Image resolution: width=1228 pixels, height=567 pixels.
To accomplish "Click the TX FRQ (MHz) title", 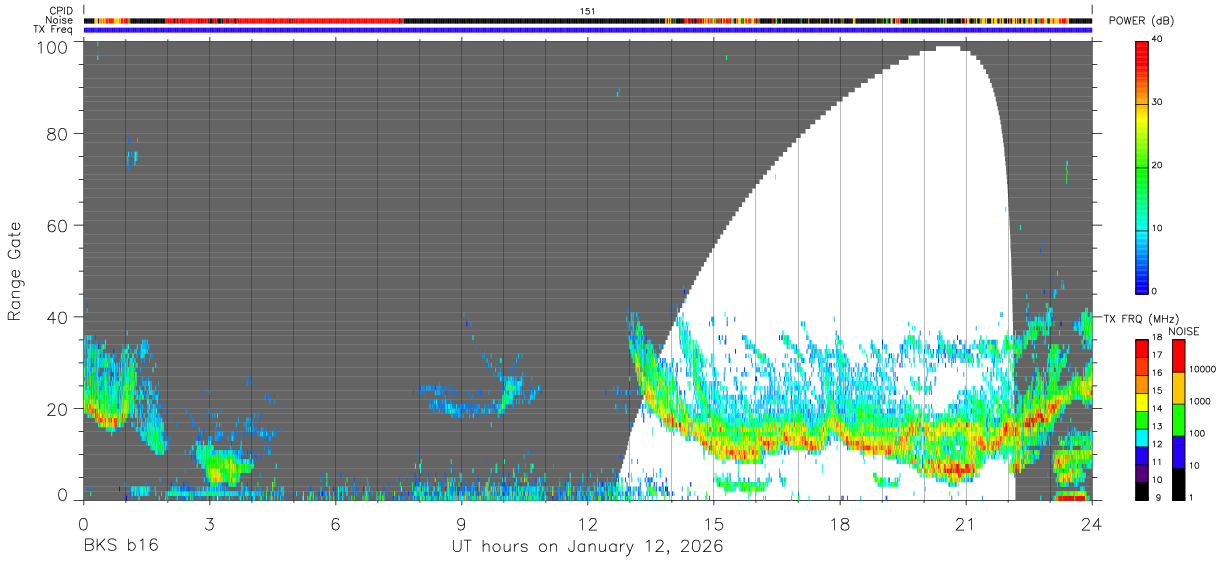I will [1140, 319].
